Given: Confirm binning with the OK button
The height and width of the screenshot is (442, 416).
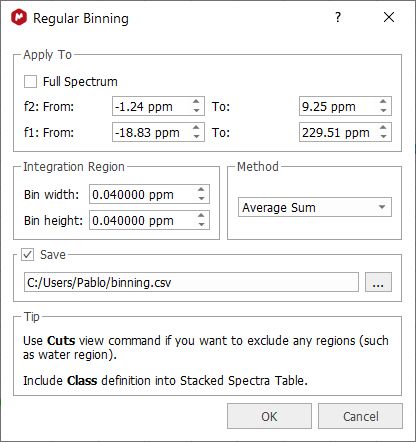Looking at the screenshot, I should point(269,416).
